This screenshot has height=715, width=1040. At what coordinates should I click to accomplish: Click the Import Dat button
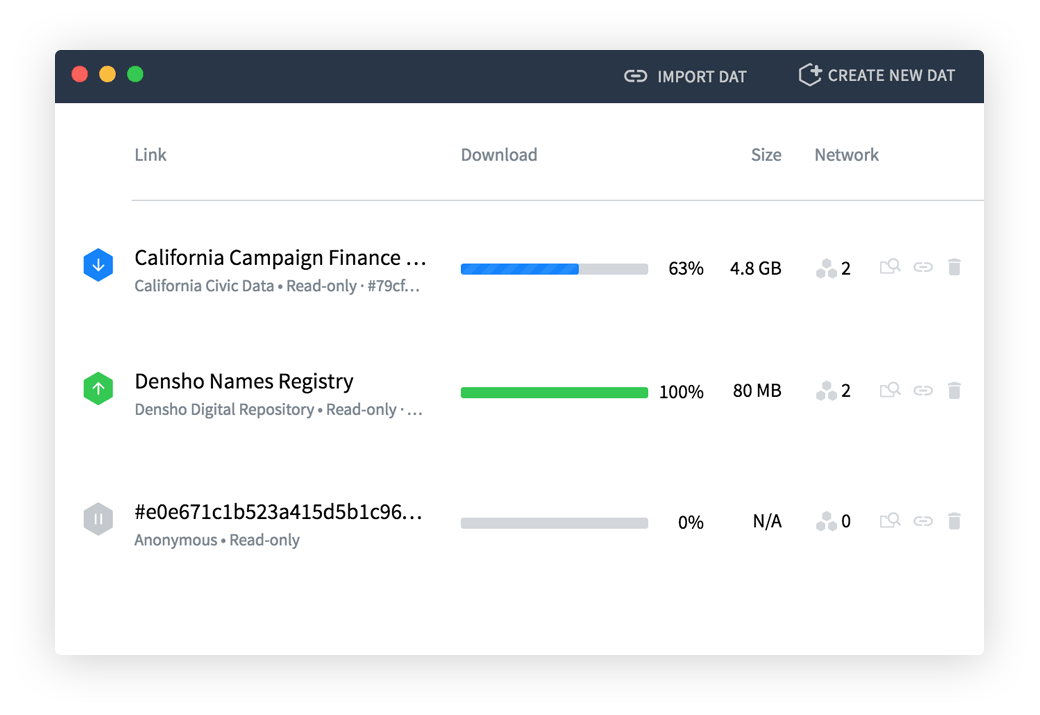point(685,76)
